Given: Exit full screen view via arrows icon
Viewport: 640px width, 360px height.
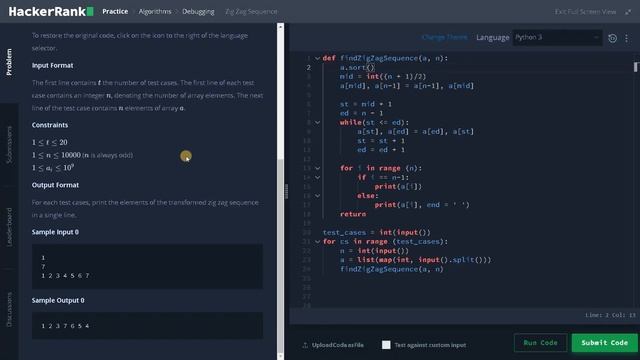Looking at the screenshot, I should [x=628, y=12].
